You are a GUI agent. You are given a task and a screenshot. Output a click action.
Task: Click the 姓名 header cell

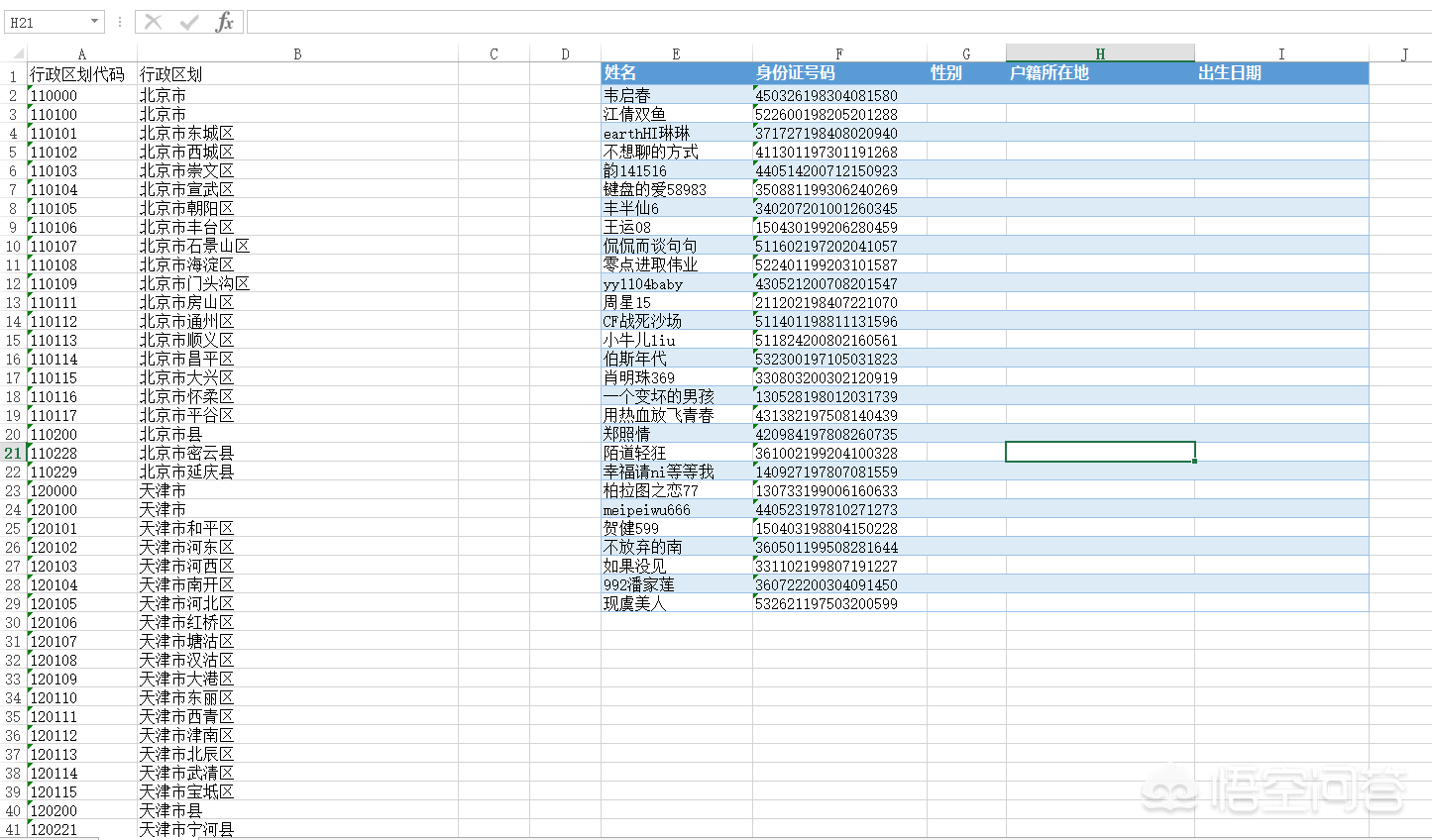pyautogui.click(x=676, y=73)
